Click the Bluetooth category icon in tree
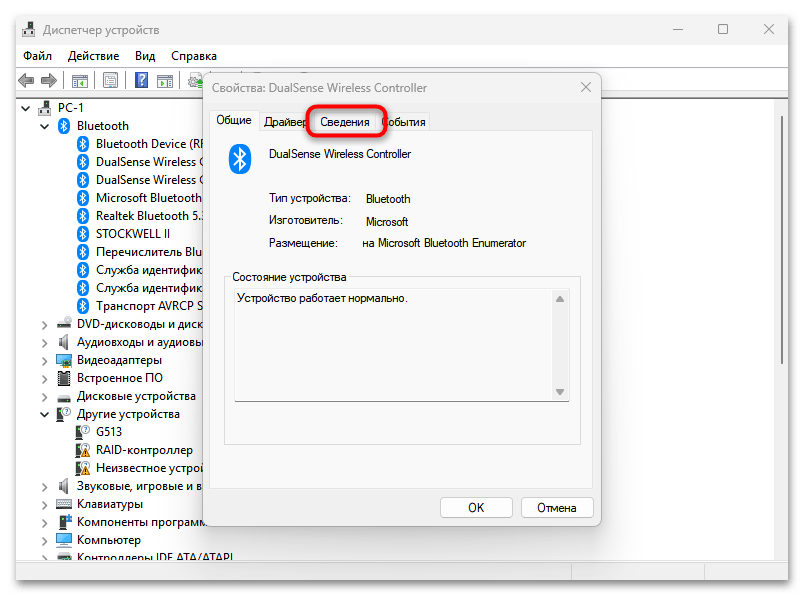This screenshot has height=596, width=804. coord(64,126)
